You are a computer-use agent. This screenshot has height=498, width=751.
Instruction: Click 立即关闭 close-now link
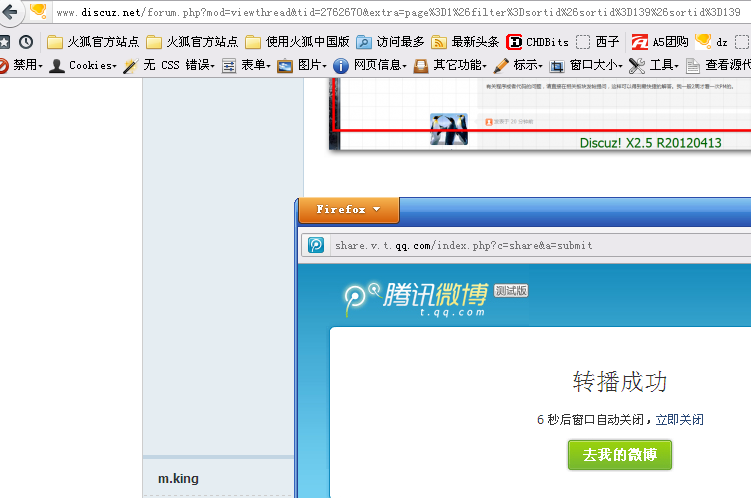pos(679,419)
